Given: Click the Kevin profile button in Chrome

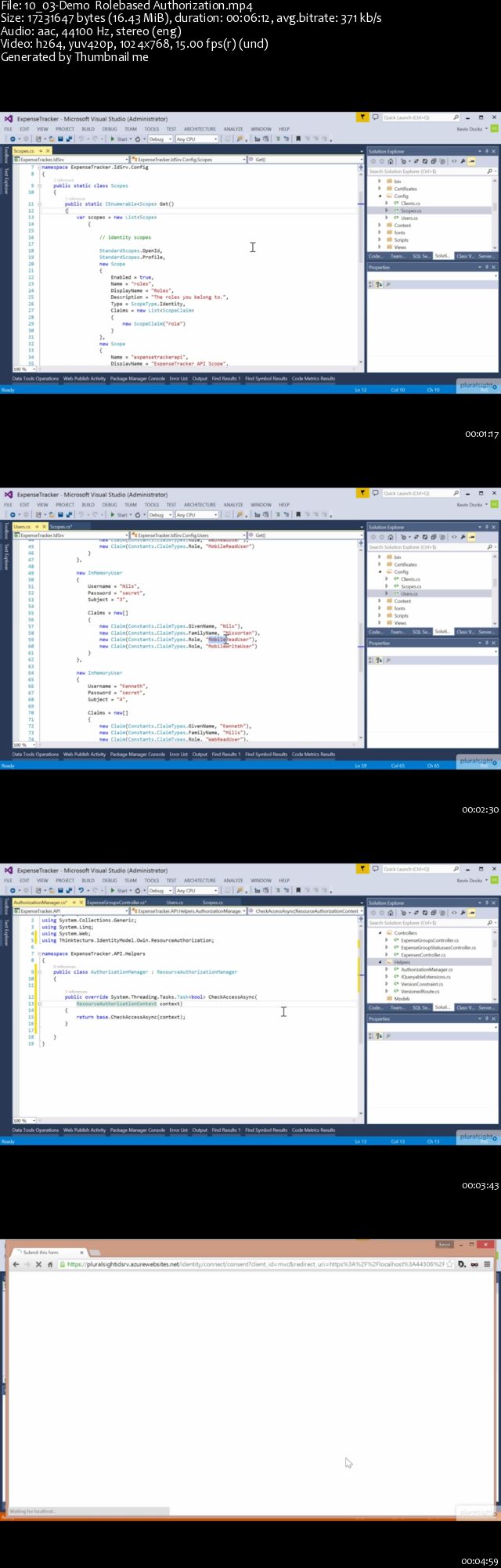Looking at the screenshot, I should [445, 1244].
